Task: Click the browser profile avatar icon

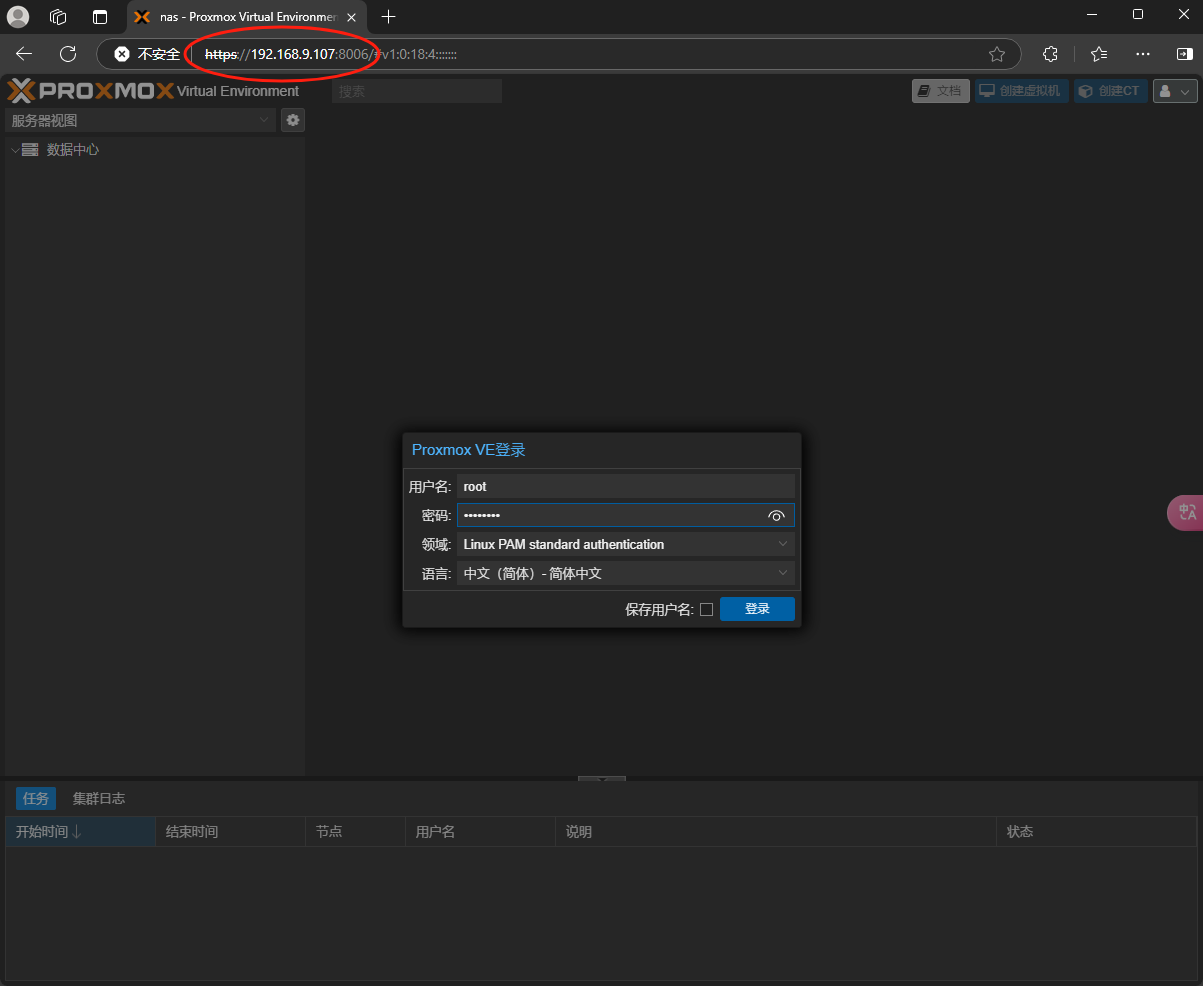Action: point(18,16)
